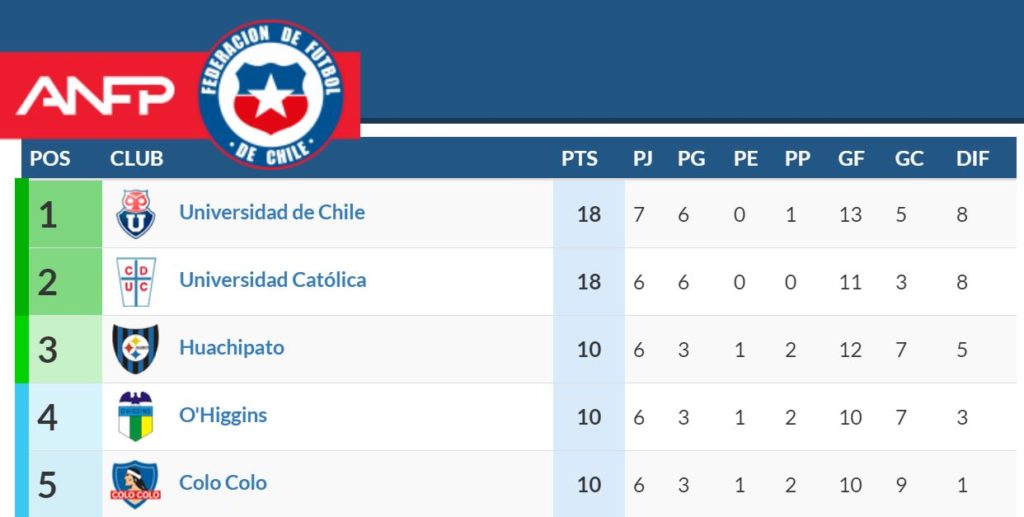Open the O'Higgins team link
The image size is (1024, 517).
pos(223,415)
